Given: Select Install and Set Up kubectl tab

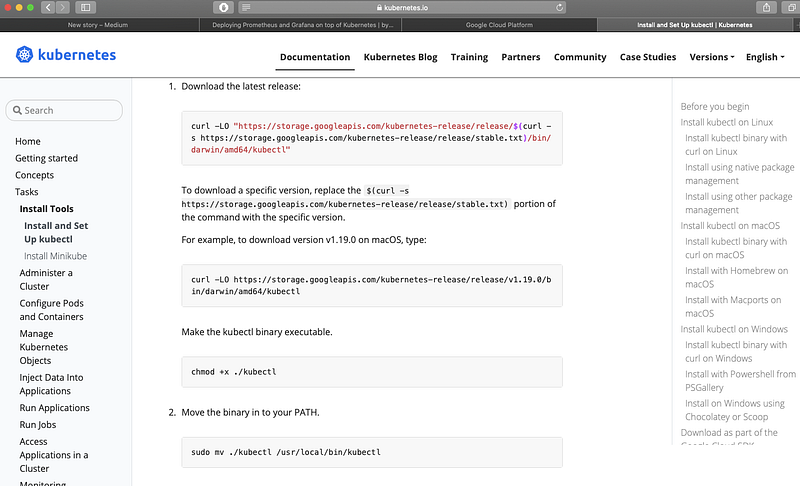Looking at the screenshot, I should [x=694, y=24].
